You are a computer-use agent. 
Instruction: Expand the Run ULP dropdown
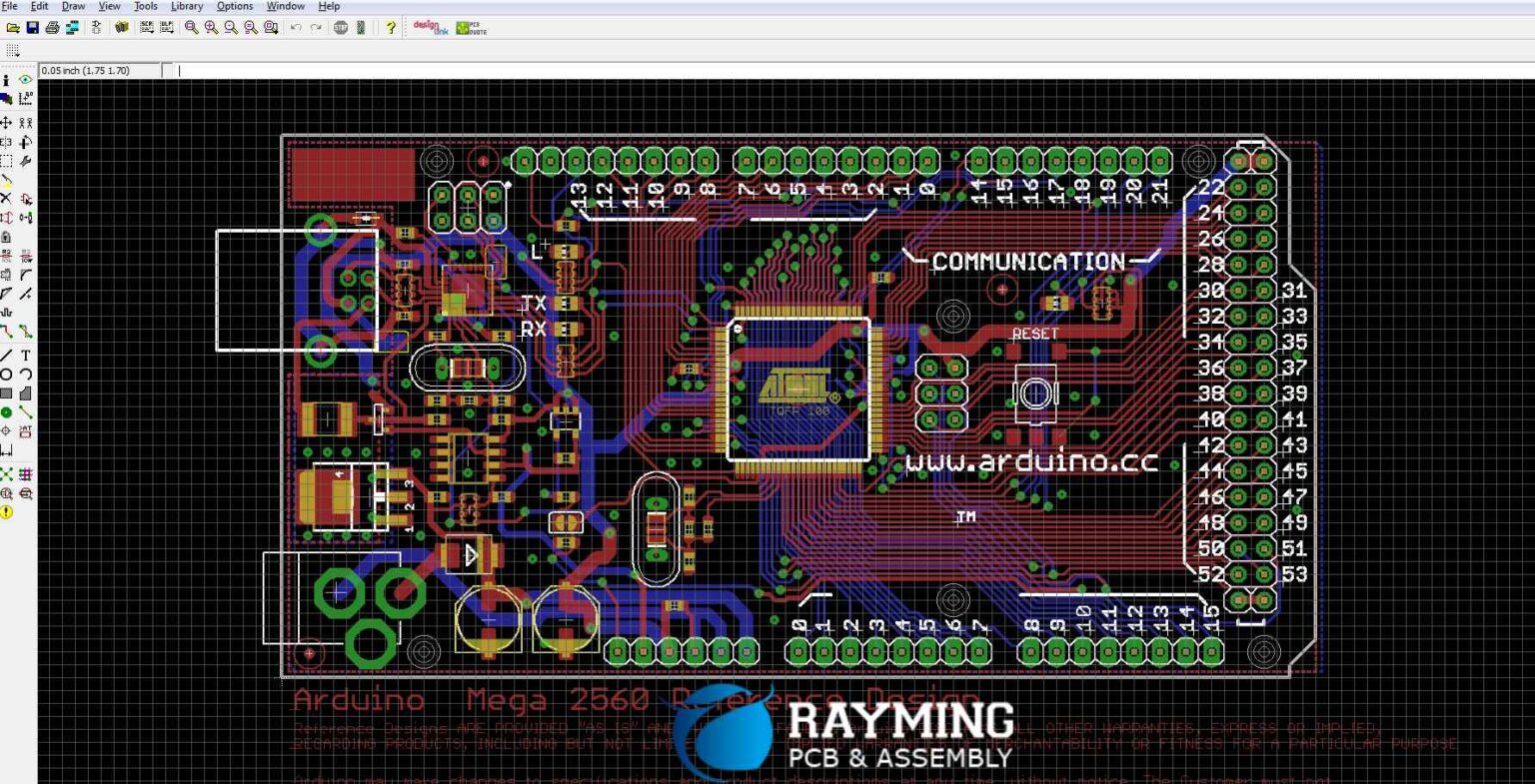click(x=166, y=28)
